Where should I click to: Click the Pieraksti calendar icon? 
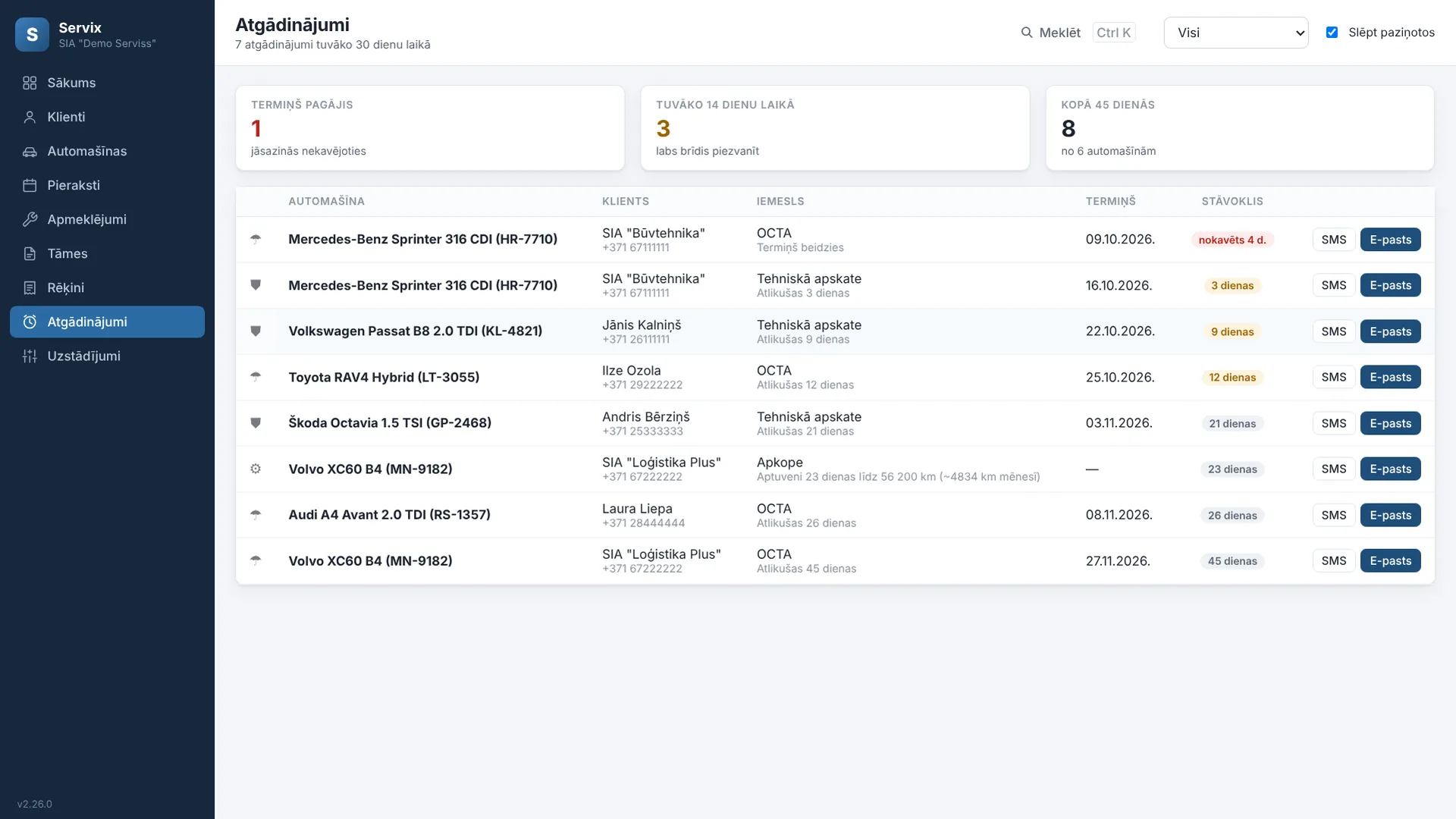pos(30,185)
